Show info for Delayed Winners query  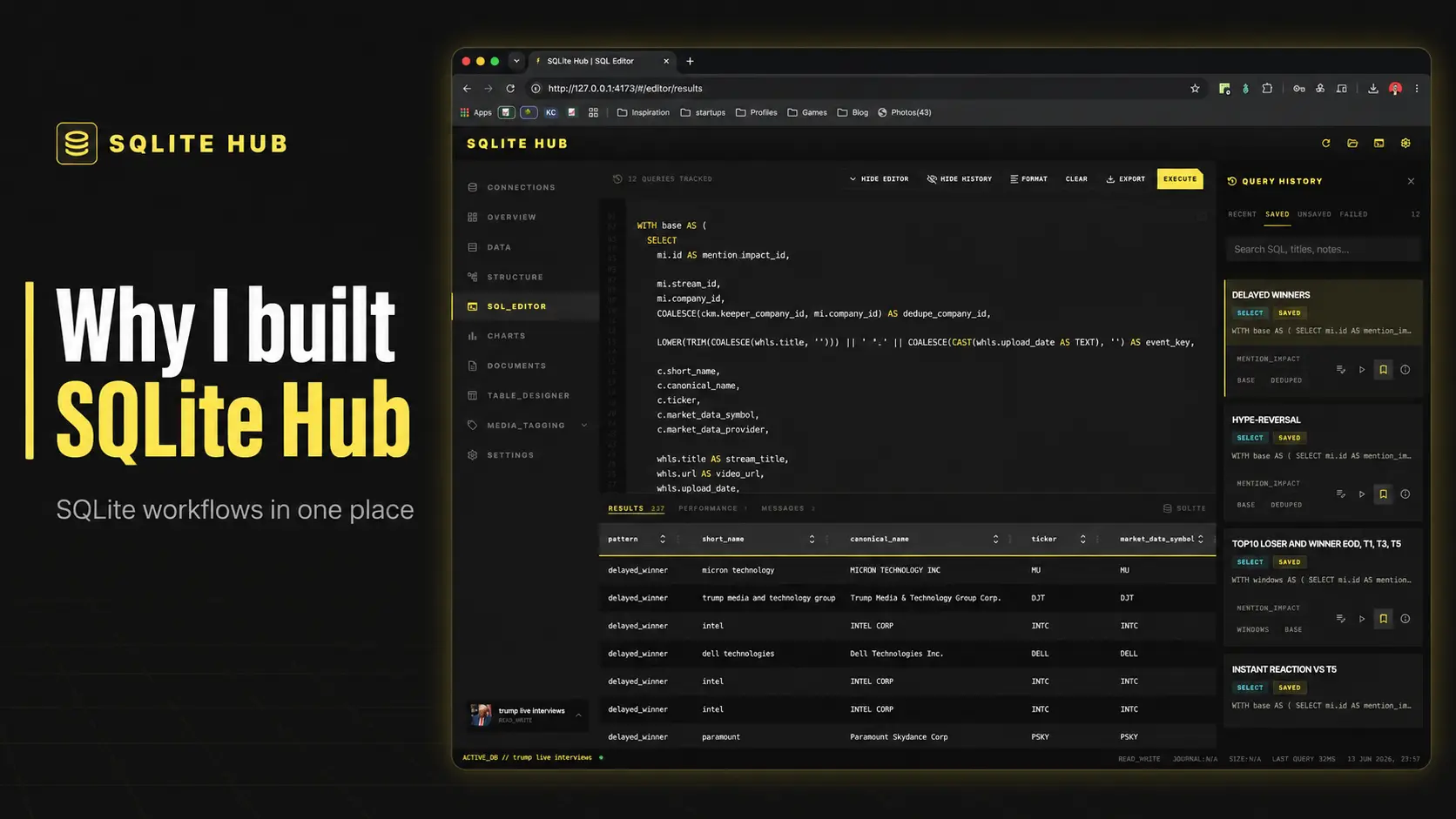1405,370
